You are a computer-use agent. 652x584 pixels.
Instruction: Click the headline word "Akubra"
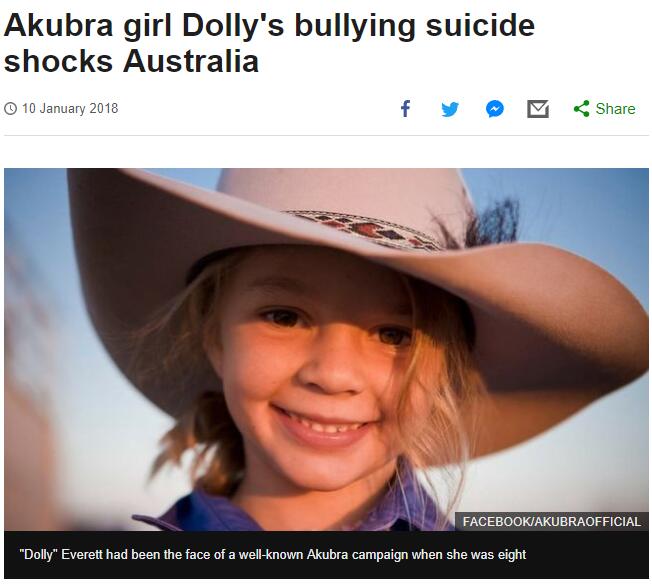58,26
